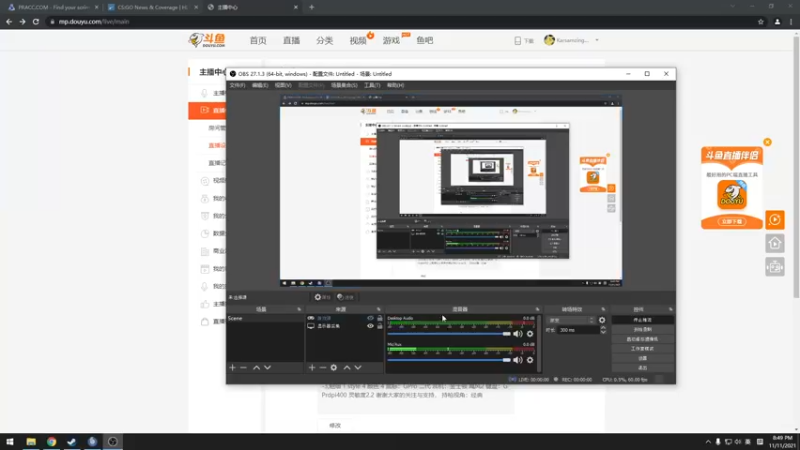Open the Desktop Audio settings gear
The height and width of the screenshot is (450, 800).
coord(530,334)
